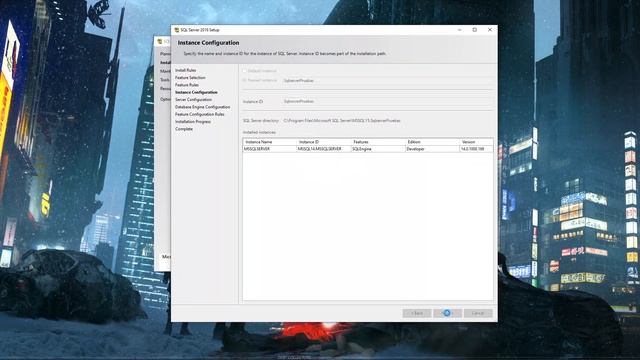The height and width of the screenshot is (360, 640).
Task: Click the Server Configuration step
Action: coord(193,100)
